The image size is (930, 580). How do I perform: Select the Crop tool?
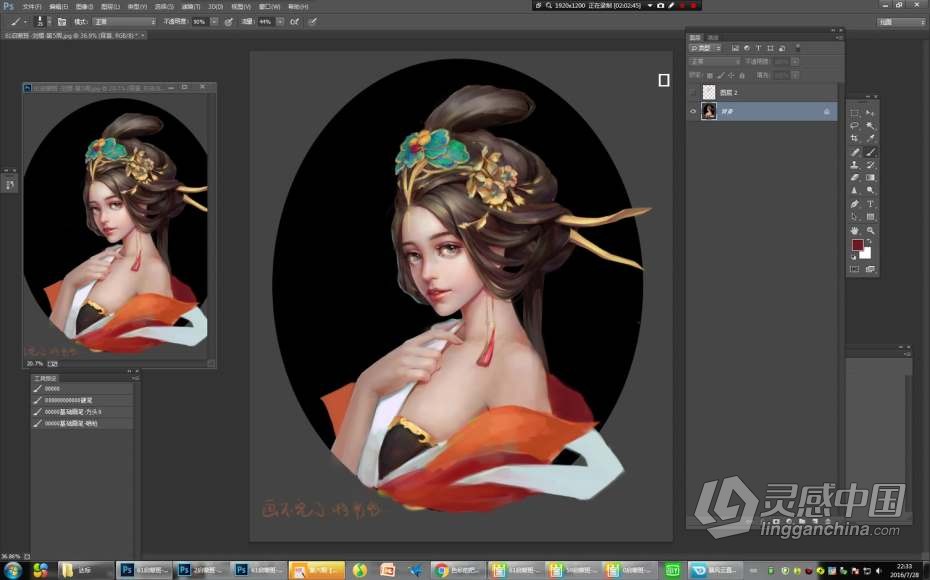854,138
